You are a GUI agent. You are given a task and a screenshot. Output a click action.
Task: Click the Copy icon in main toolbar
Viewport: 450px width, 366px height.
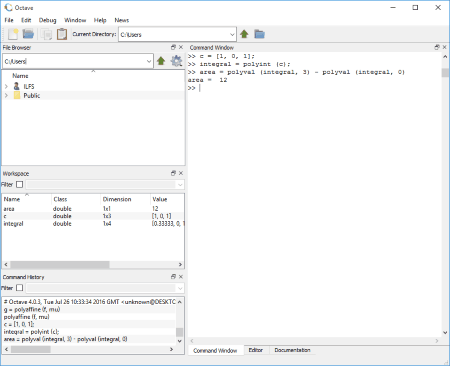[x=46, y=34]
